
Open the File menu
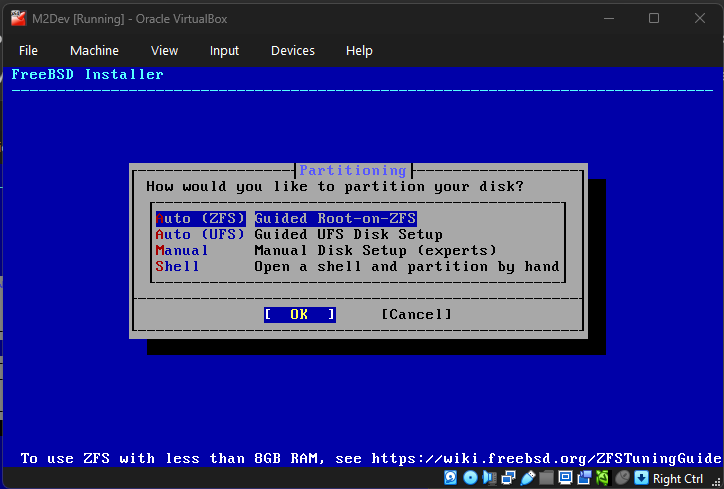28,51
